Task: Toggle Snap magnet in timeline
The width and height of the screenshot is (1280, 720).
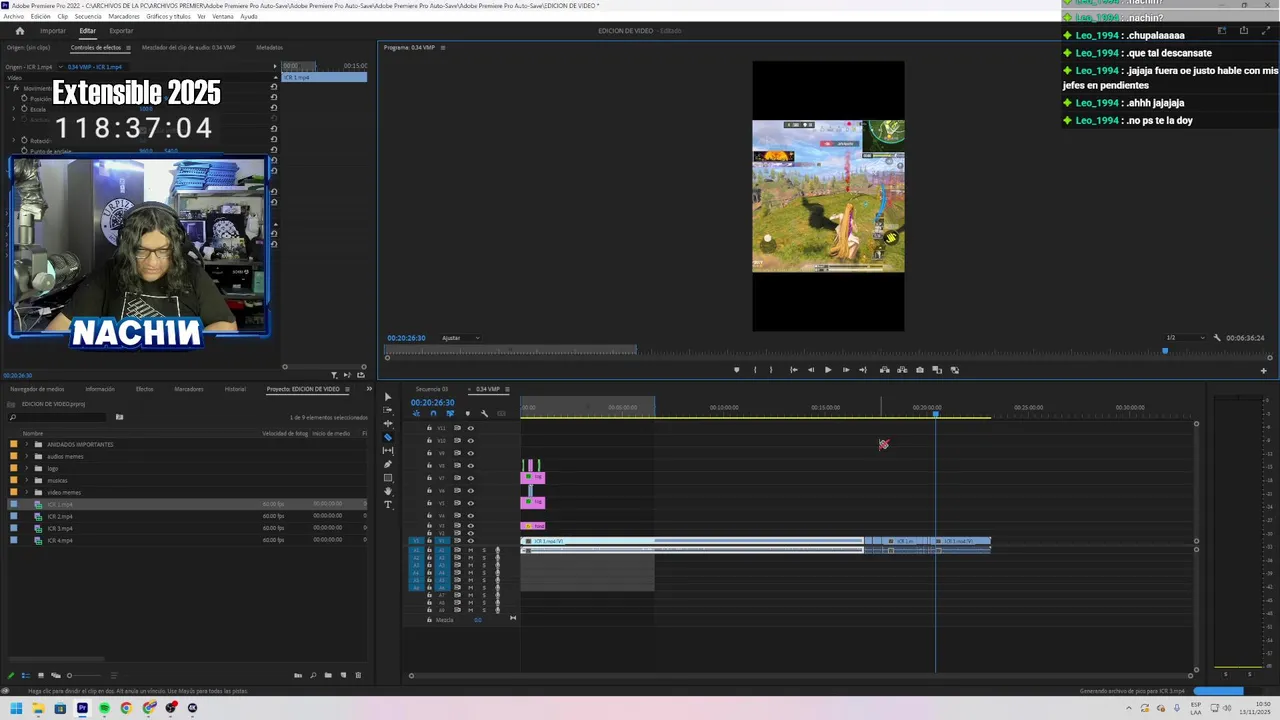Action: pos(433,413)
